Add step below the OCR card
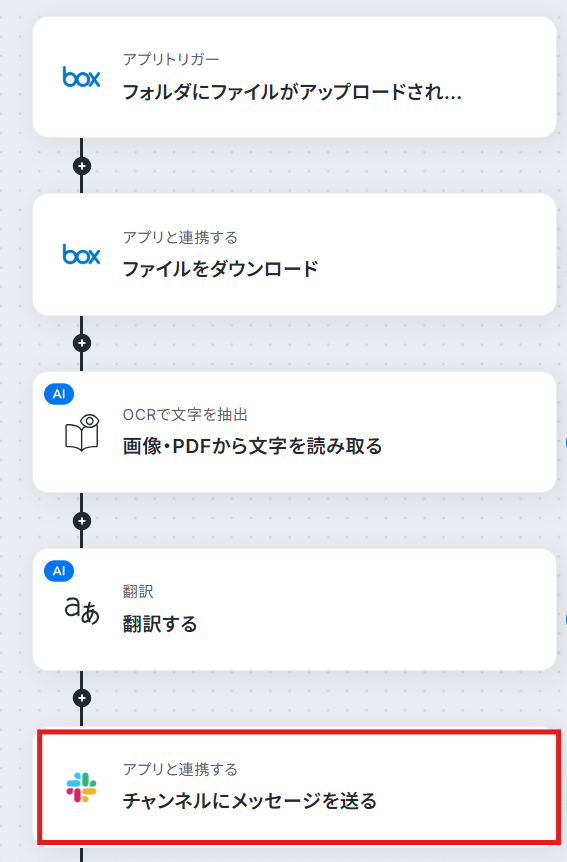Image resolution: width=567 pixels, height=862 pixels. click(82, 521)
